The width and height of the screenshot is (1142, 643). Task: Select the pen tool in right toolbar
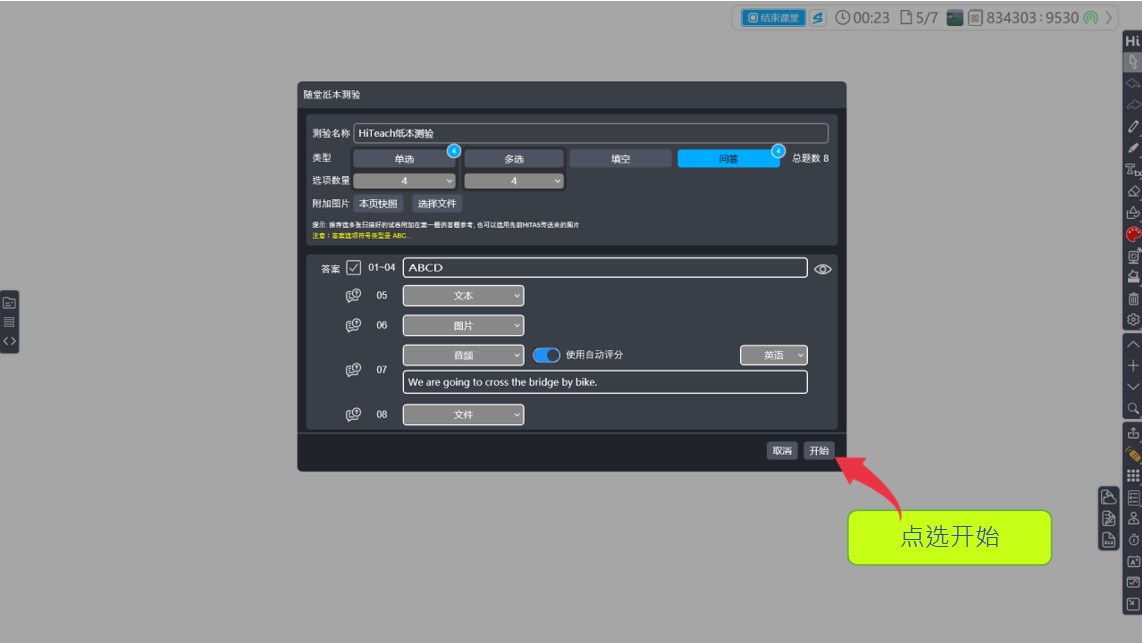coord(1133,127)
